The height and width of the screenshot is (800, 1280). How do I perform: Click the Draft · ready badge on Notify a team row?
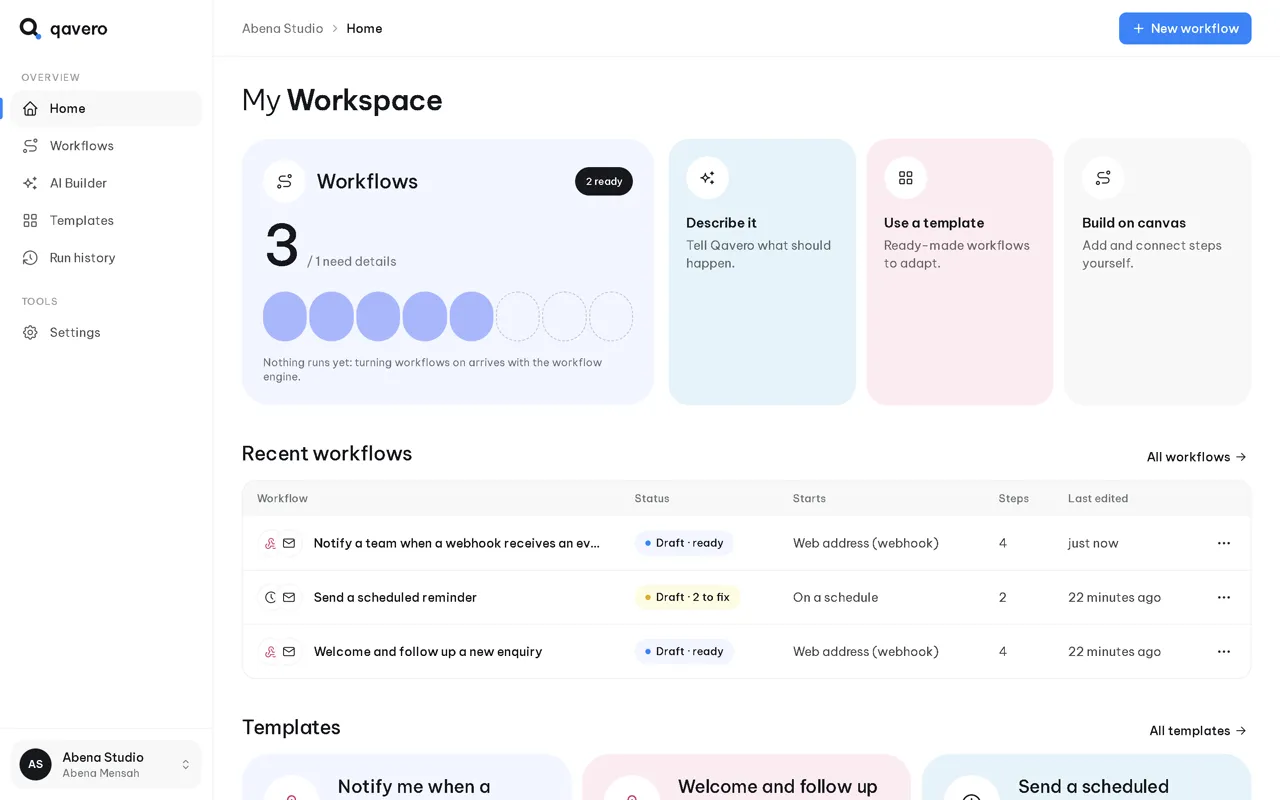(x=684, y=543)
